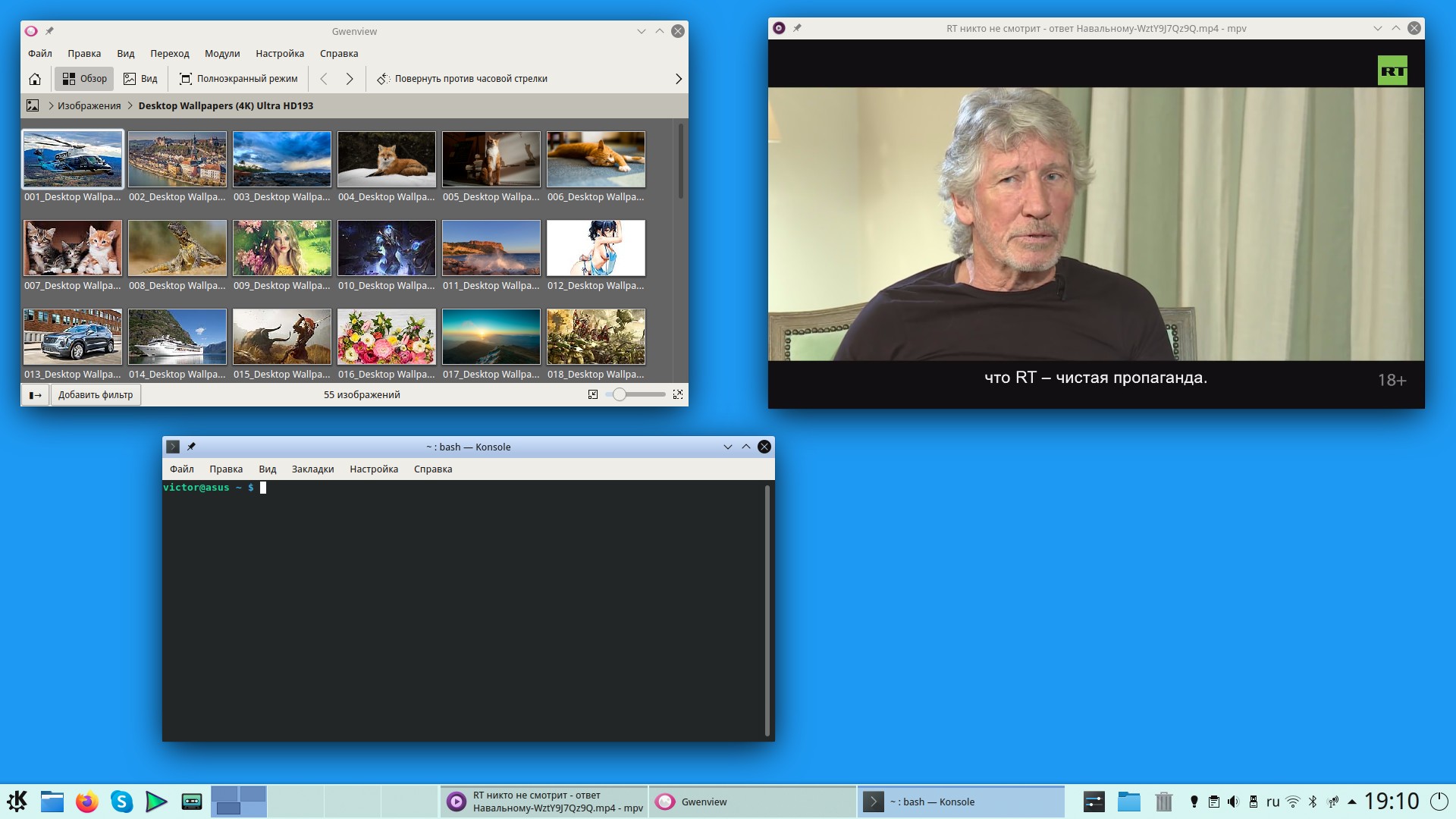Toggle the Browse (Обзор) view mode
The width and height of the screenshot is (1456, 819).
[x=84, y=79]
